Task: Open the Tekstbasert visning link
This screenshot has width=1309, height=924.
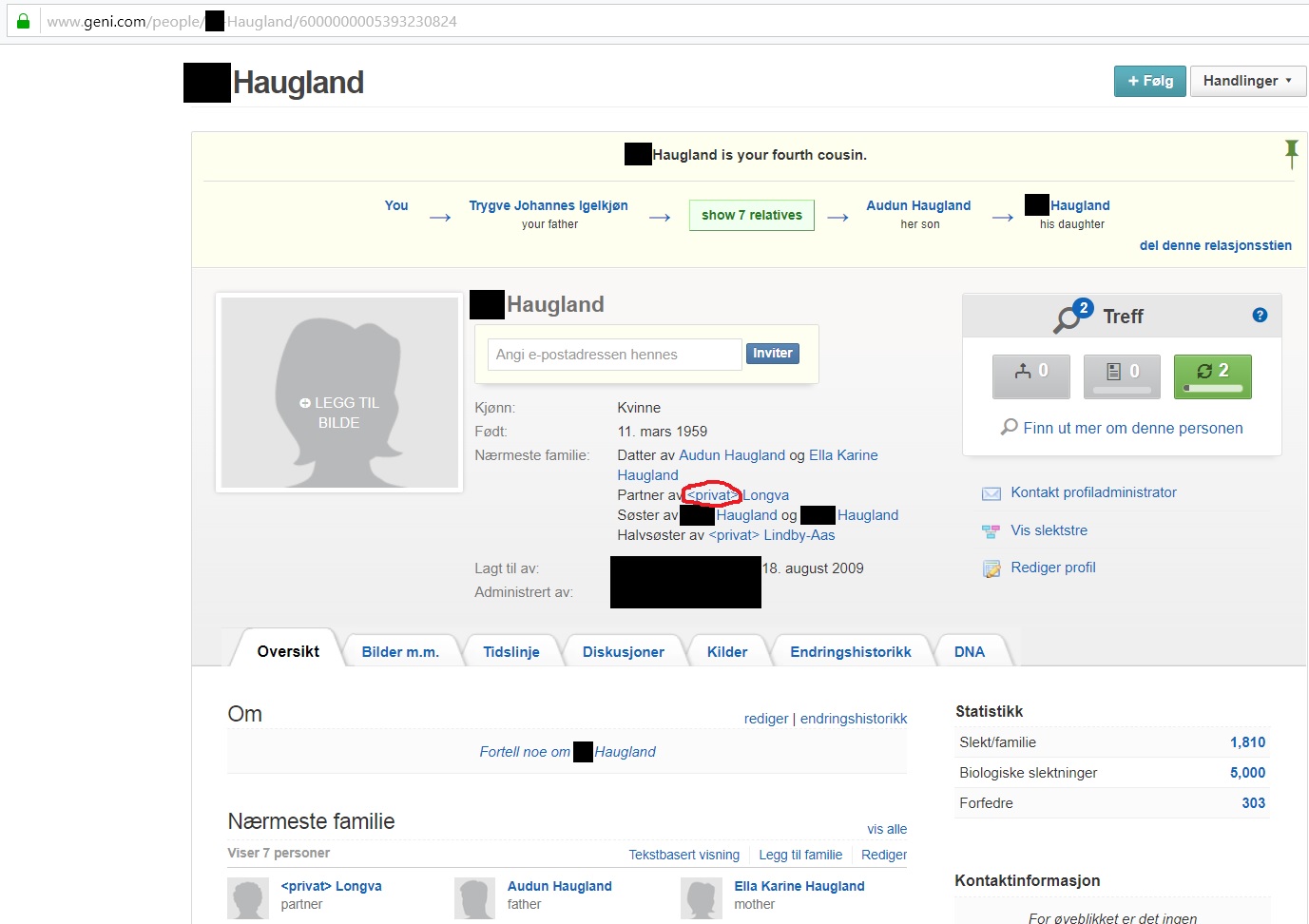Action: point(683,855)
